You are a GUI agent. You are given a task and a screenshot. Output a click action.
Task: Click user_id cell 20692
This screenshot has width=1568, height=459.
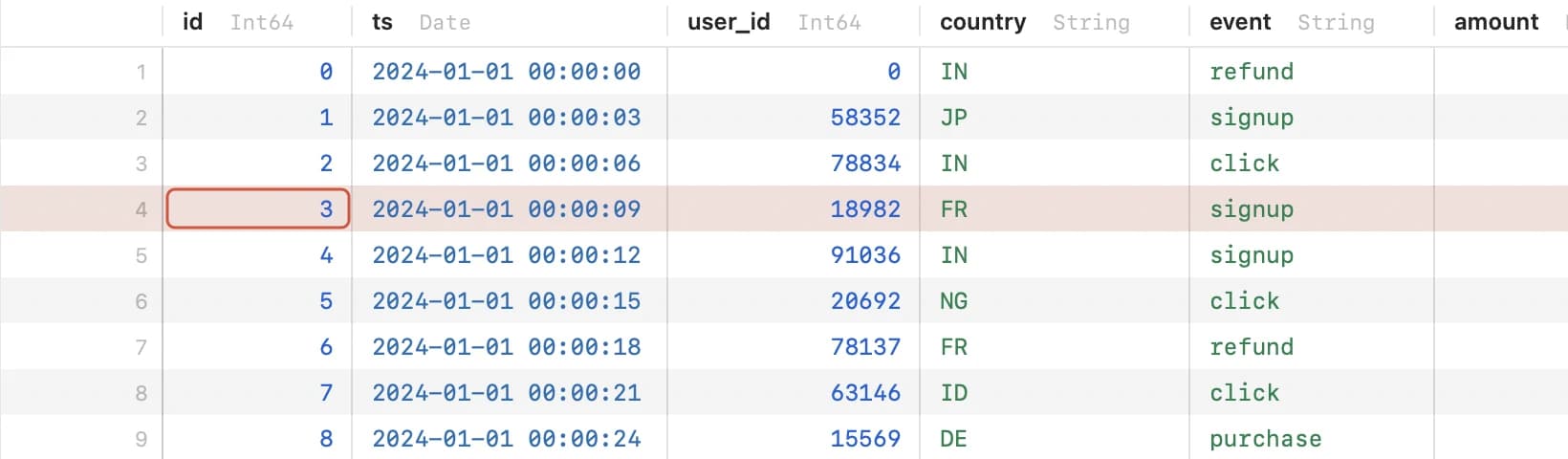[794, 301]
